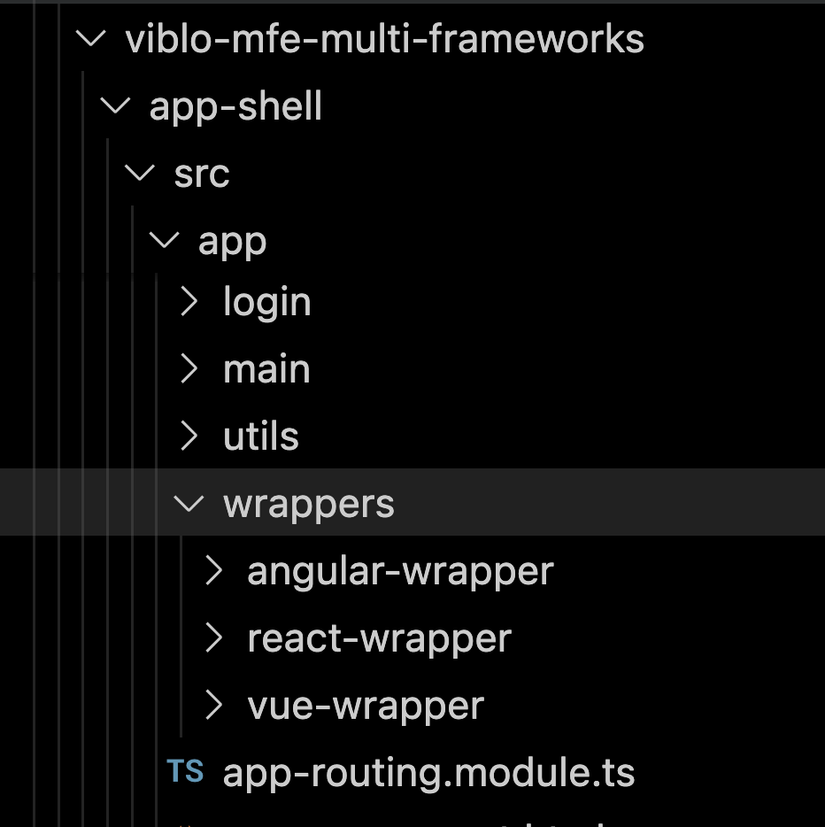
Task: Expand the angular-wrapper folder
Action: (213, 570)
